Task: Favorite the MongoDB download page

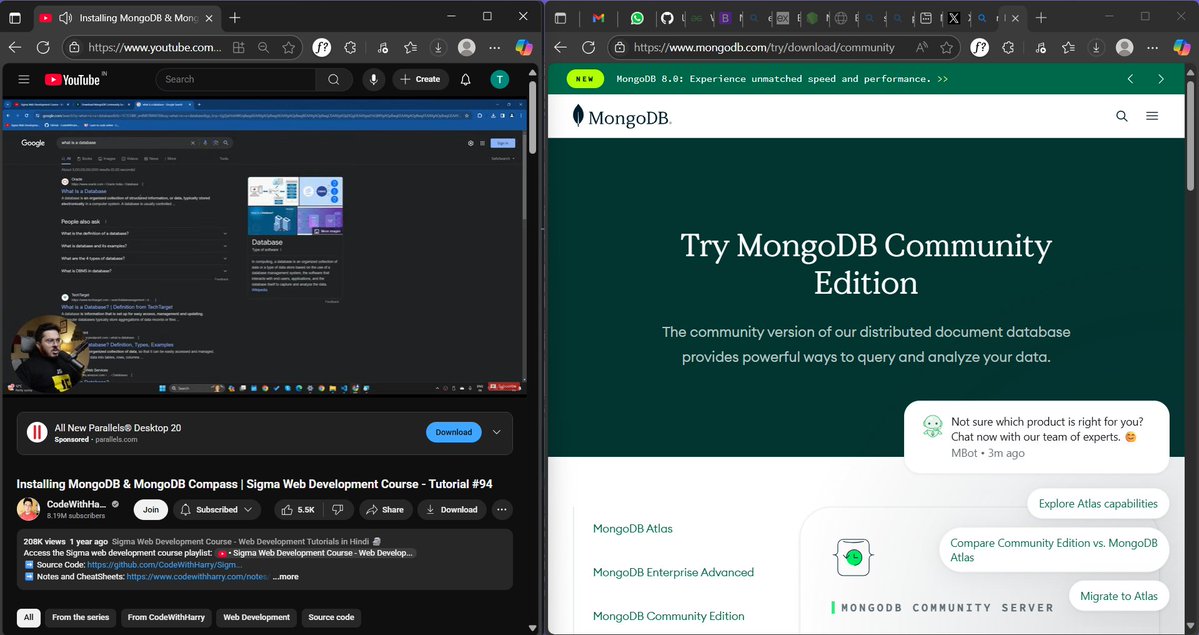Action: pos(947,47)
